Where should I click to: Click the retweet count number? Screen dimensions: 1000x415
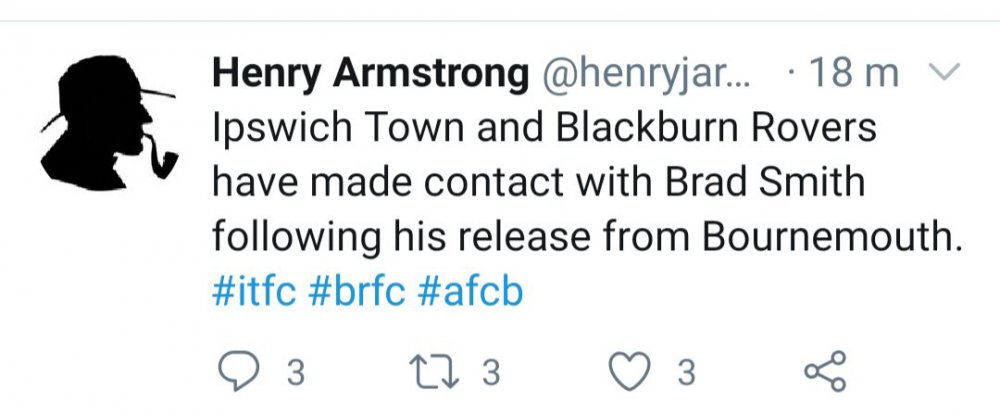(490, 373)
